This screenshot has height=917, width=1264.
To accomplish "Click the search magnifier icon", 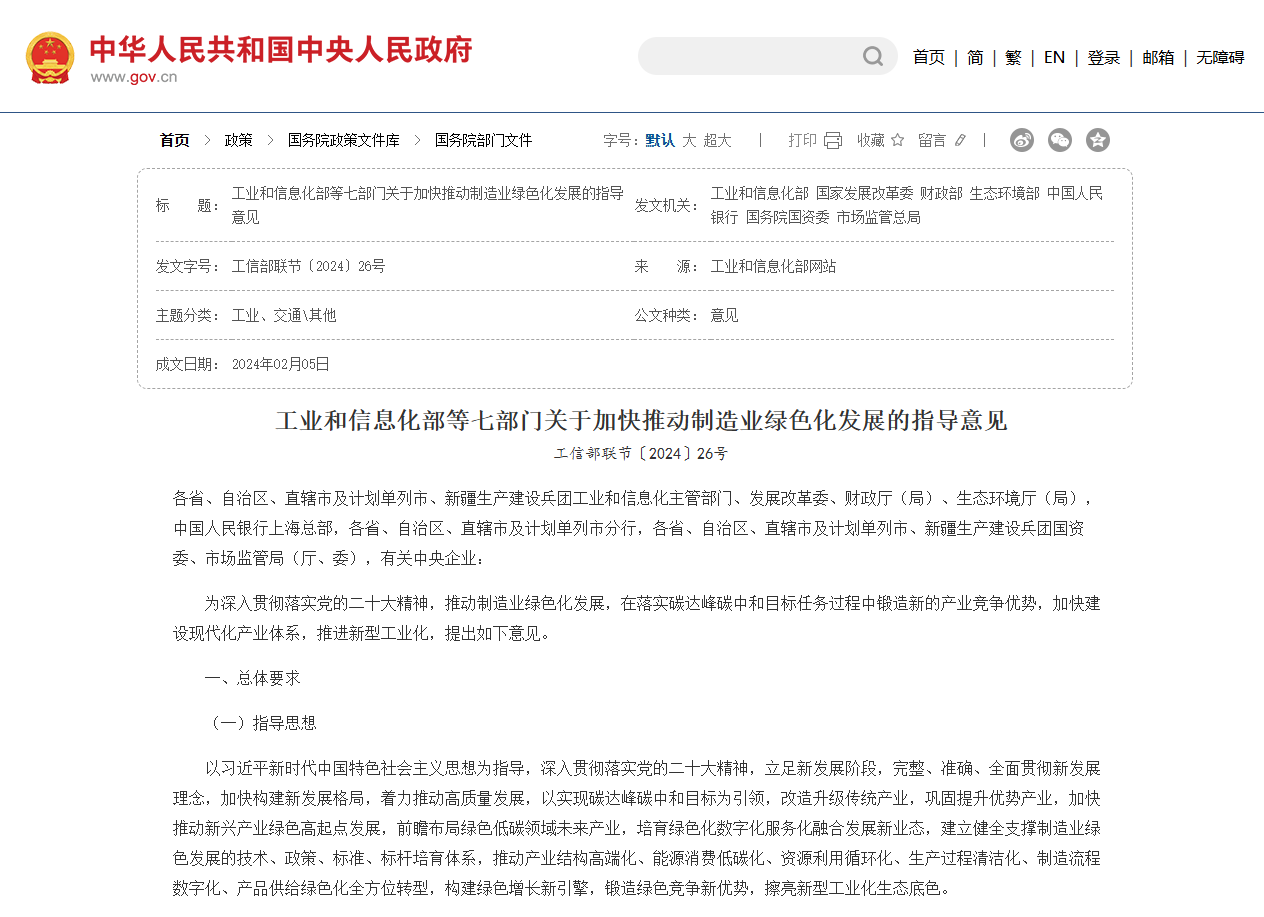I will coord(873,56).
